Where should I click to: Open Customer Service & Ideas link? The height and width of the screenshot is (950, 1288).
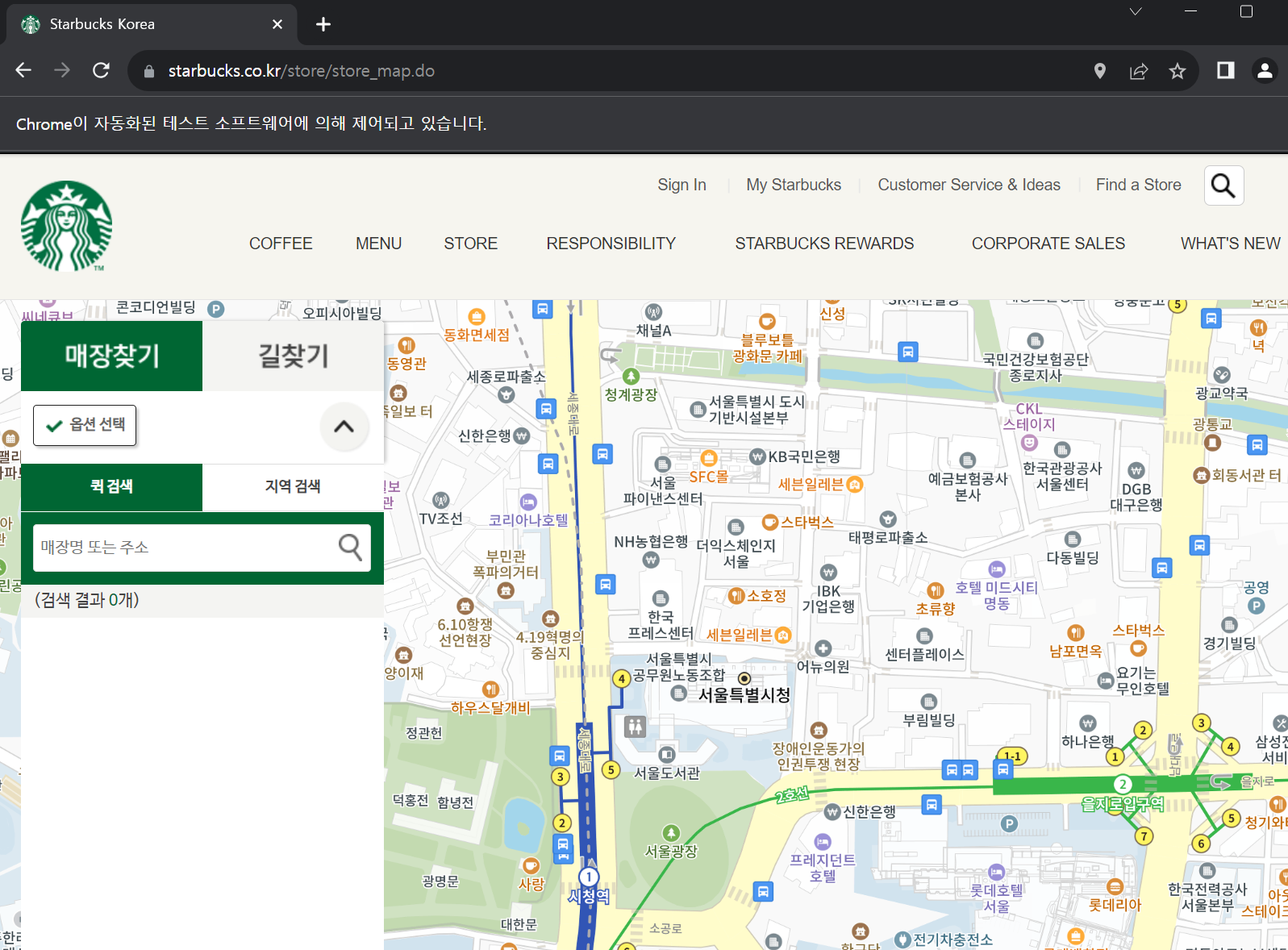(969, 185)
